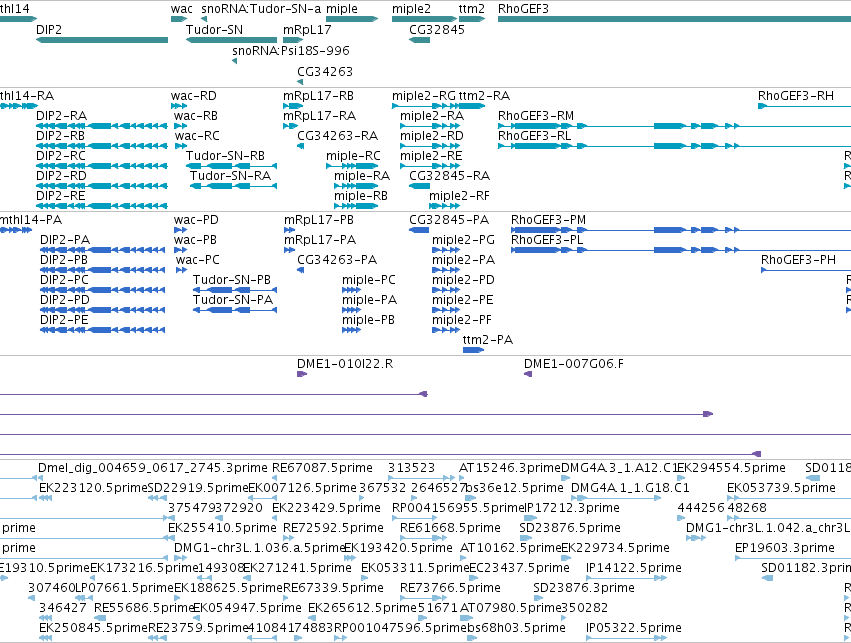Select the IP14122.5prime EST label

point(634,568)
